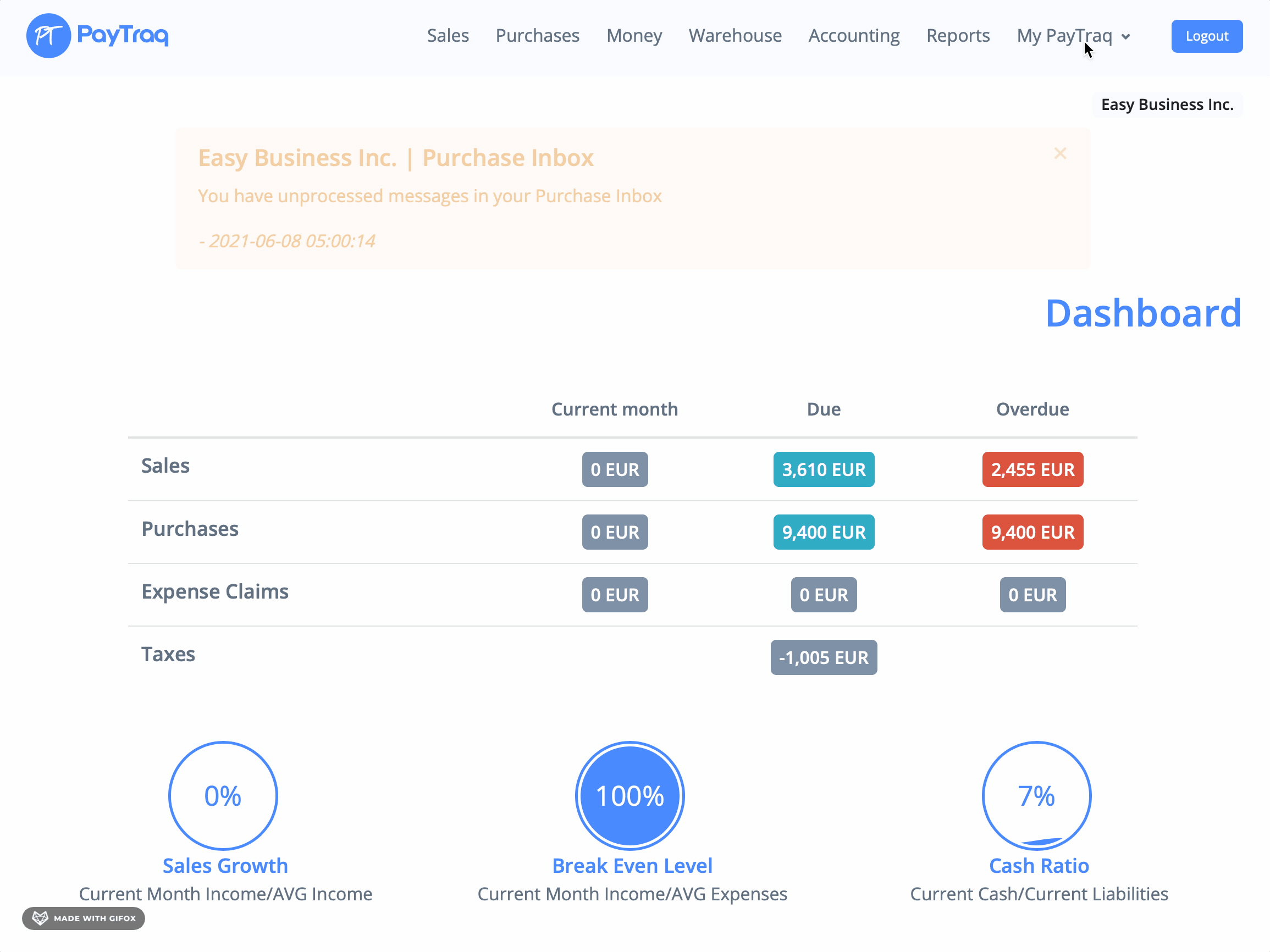Click the Made with Gifox badge

(84, 918)
